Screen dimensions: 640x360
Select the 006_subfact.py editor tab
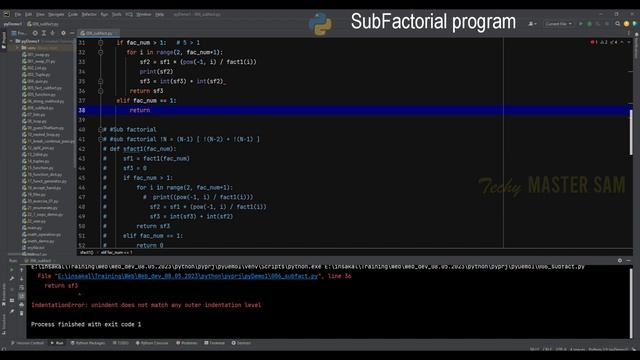pyautogui.click(x=98, y=33)
